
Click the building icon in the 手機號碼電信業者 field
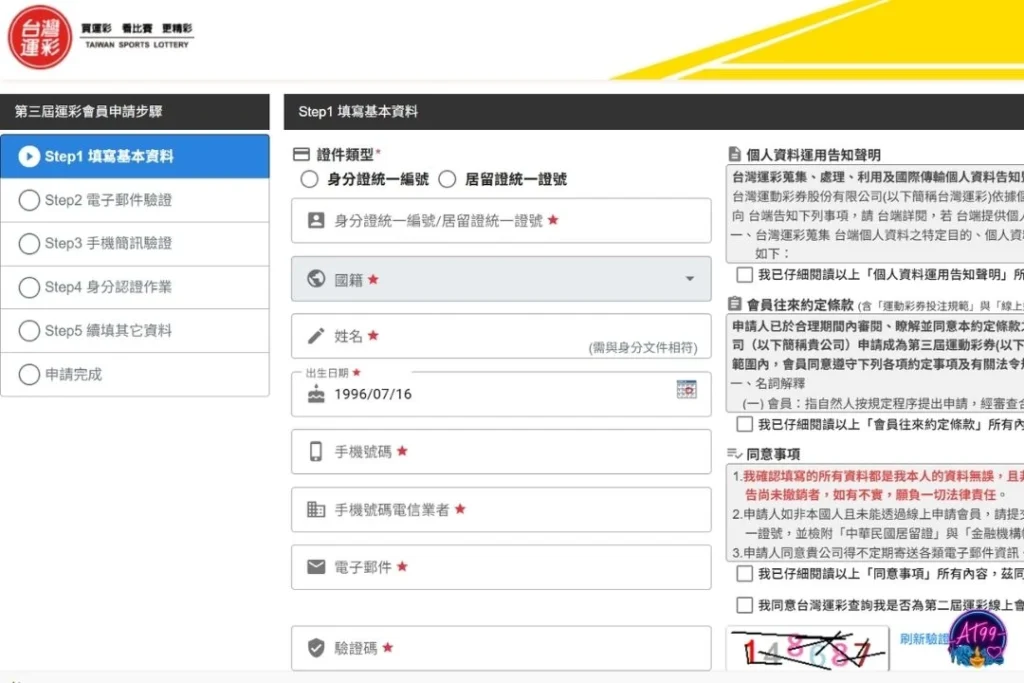click(x=316, y=509)
